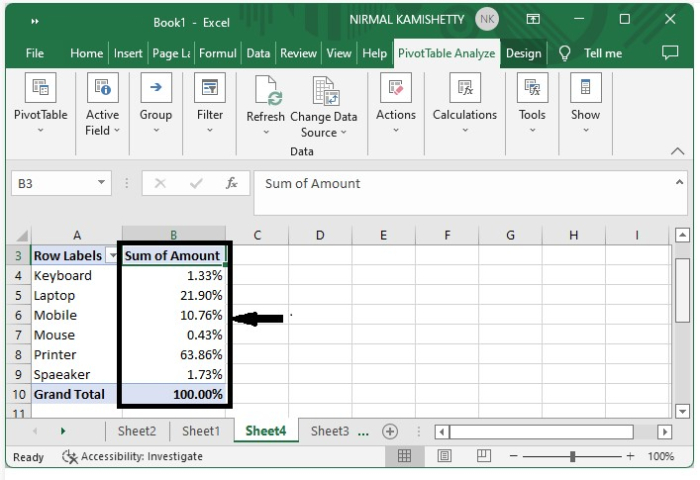Screen dimensions: 700x480
Task: Select the Printer cell
Action: (76, 355)
